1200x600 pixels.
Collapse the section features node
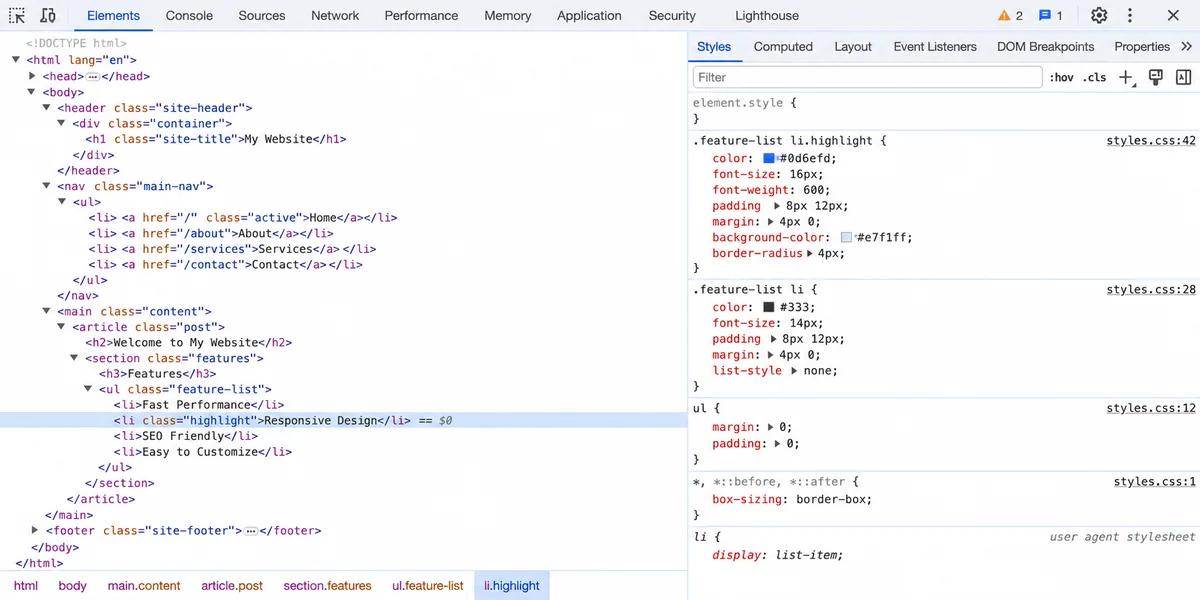[75, 358]
